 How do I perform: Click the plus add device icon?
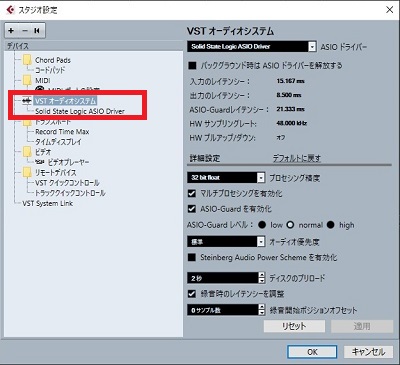point(11,31)
